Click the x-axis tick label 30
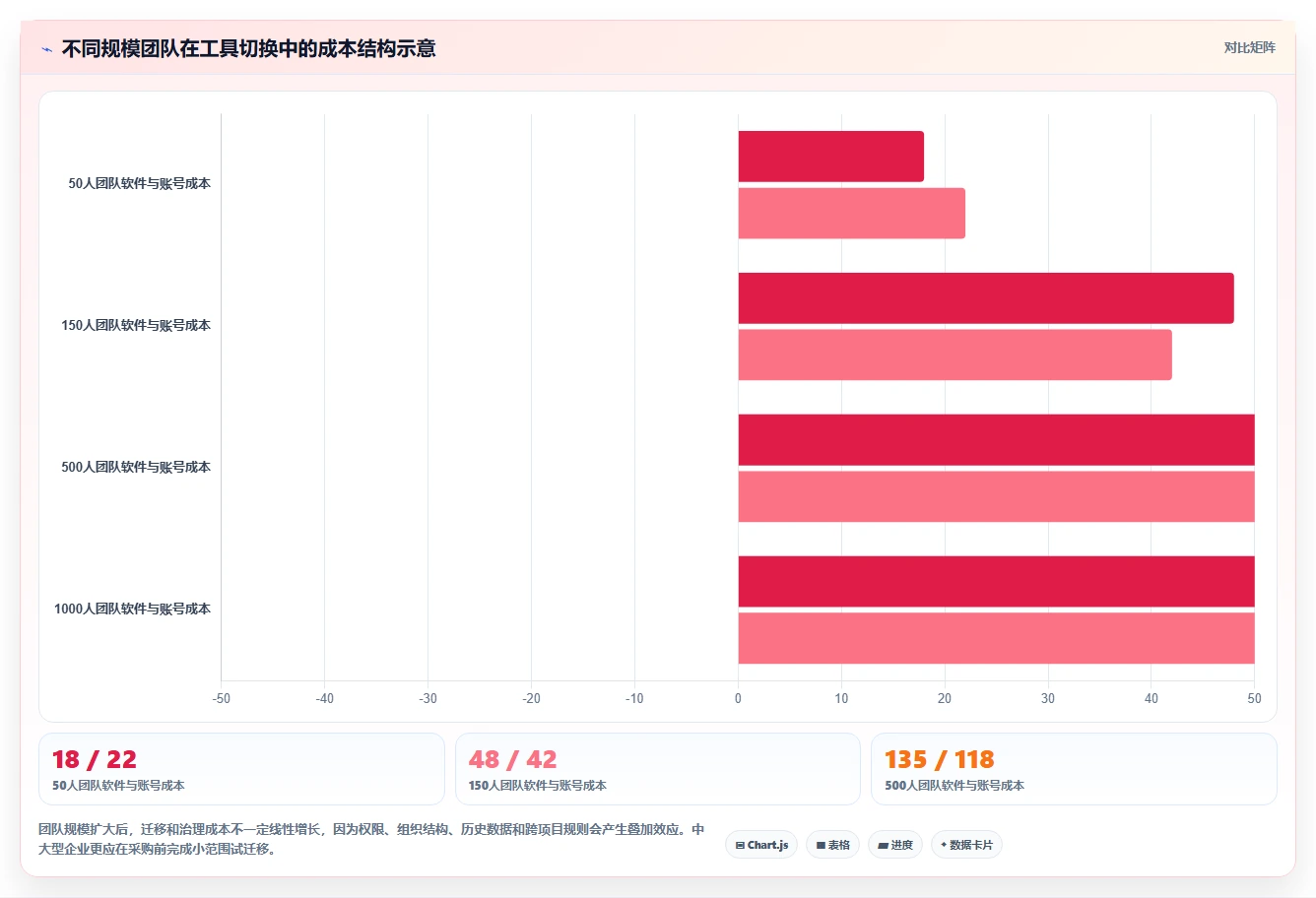 (1048, 698)
